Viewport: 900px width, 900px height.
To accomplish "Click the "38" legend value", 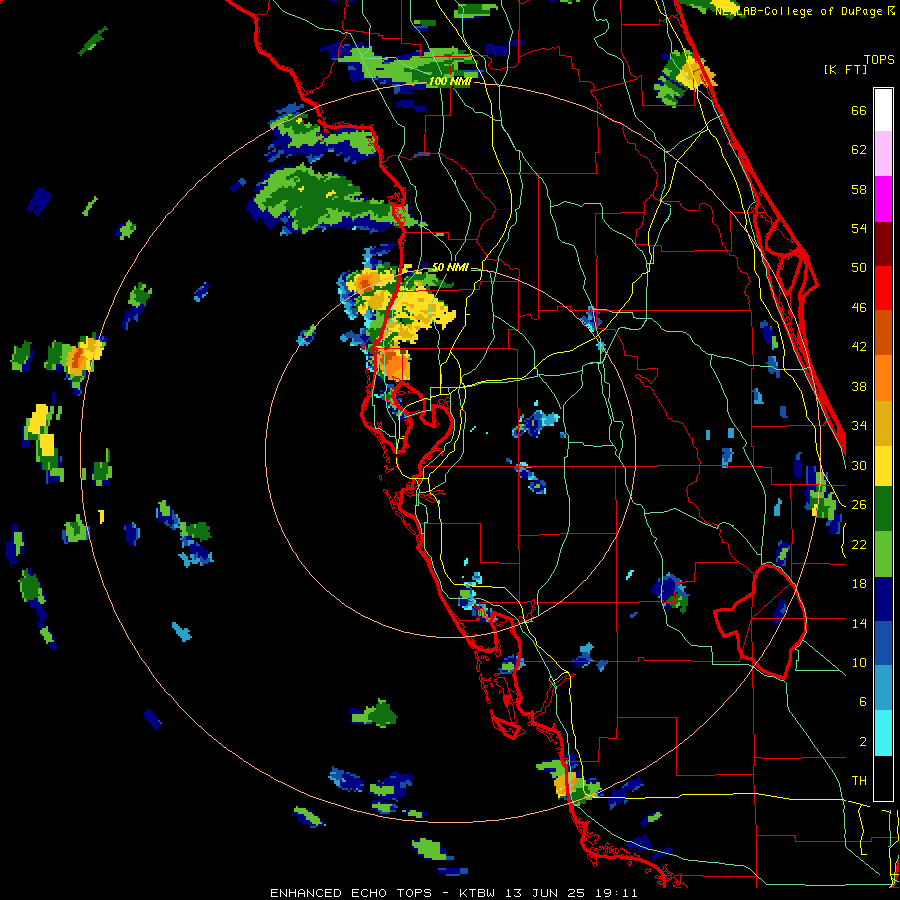I will coord(859,386).
